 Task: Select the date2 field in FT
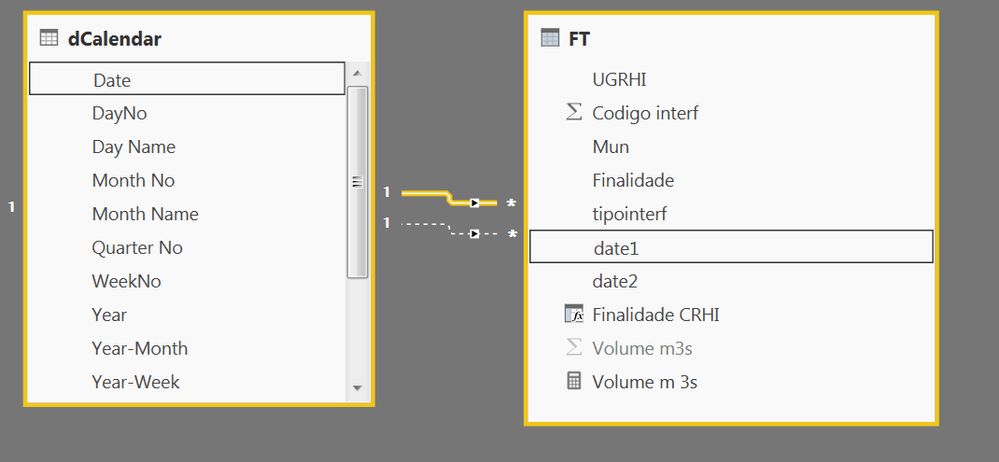click(731, 281)
